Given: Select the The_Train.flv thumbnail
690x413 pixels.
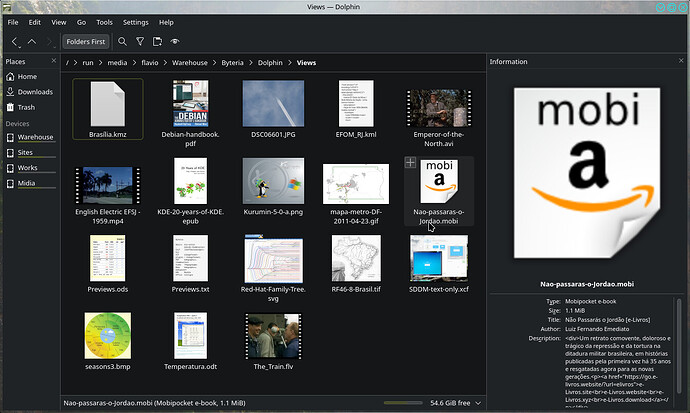Looking at the screenshot, I should click(x=273, y=336).
